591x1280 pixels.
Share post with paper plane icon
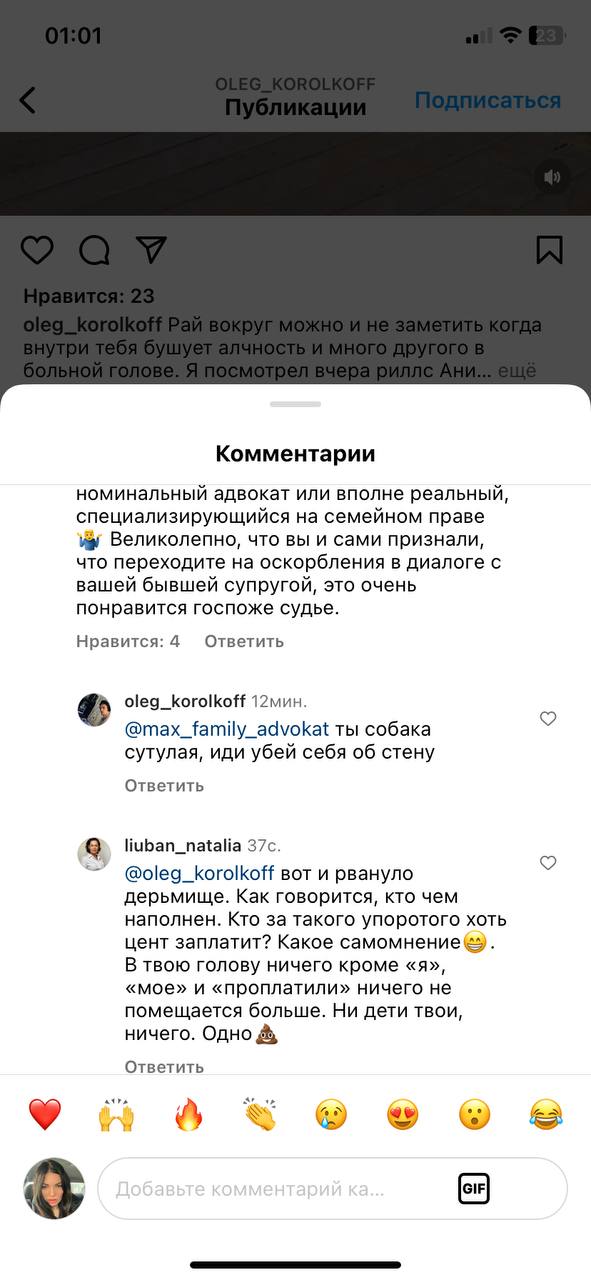click(150, 249)
